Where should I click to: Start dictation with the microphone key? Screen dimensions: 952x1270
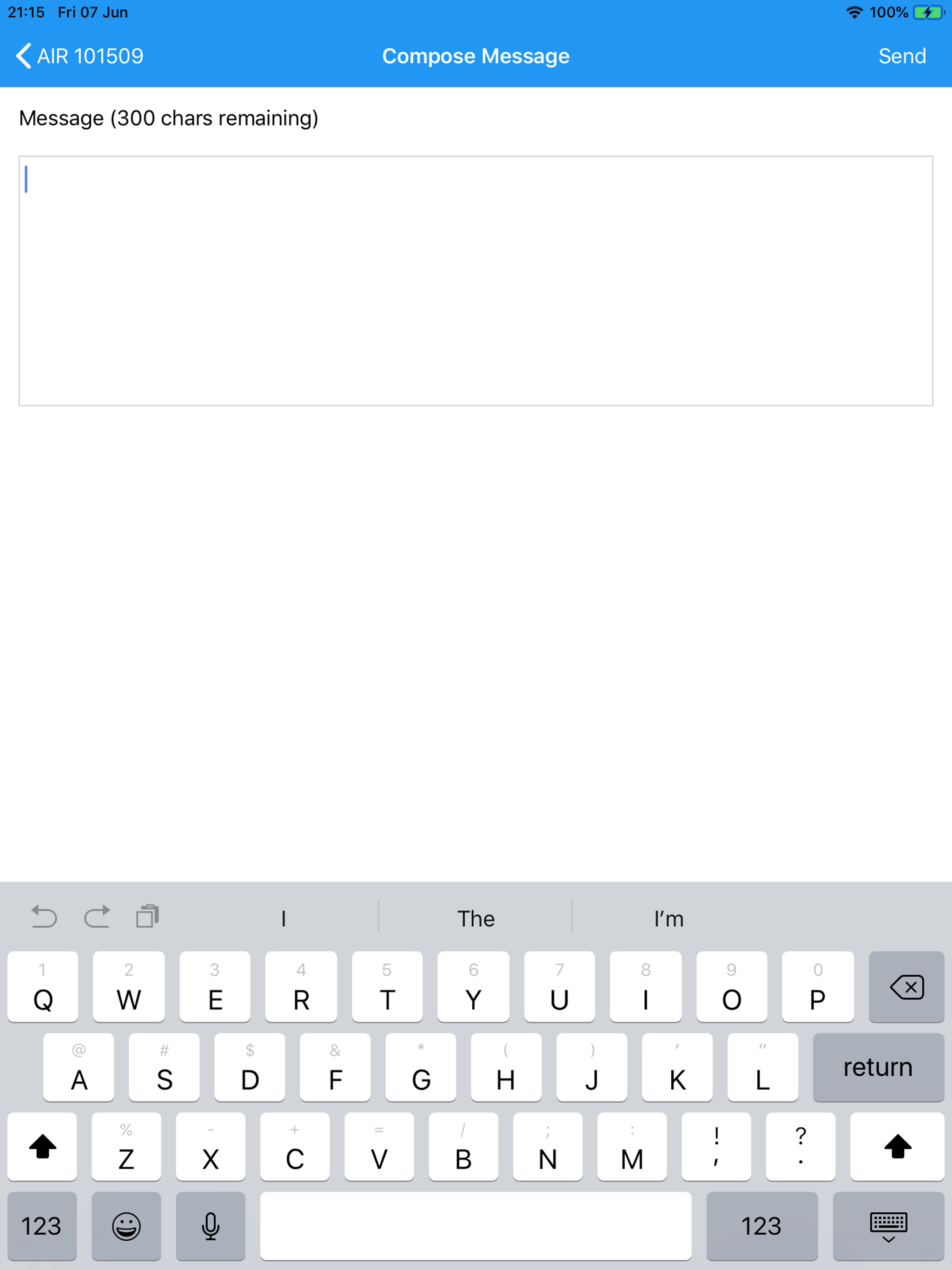pyautogui.click(x=211, y=1226)
